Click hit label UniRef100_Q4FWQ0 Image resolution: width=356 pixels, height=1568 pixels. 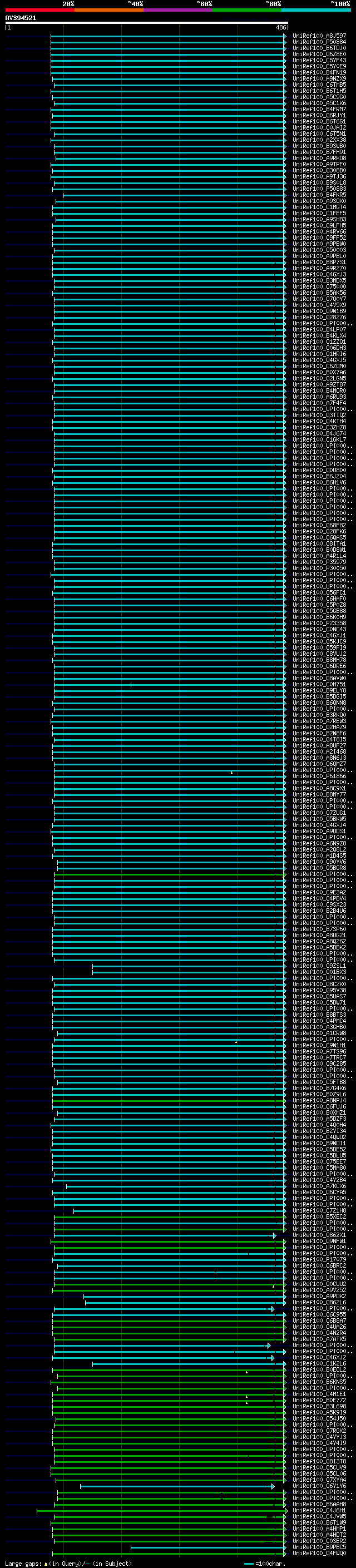pos(319,1553)
